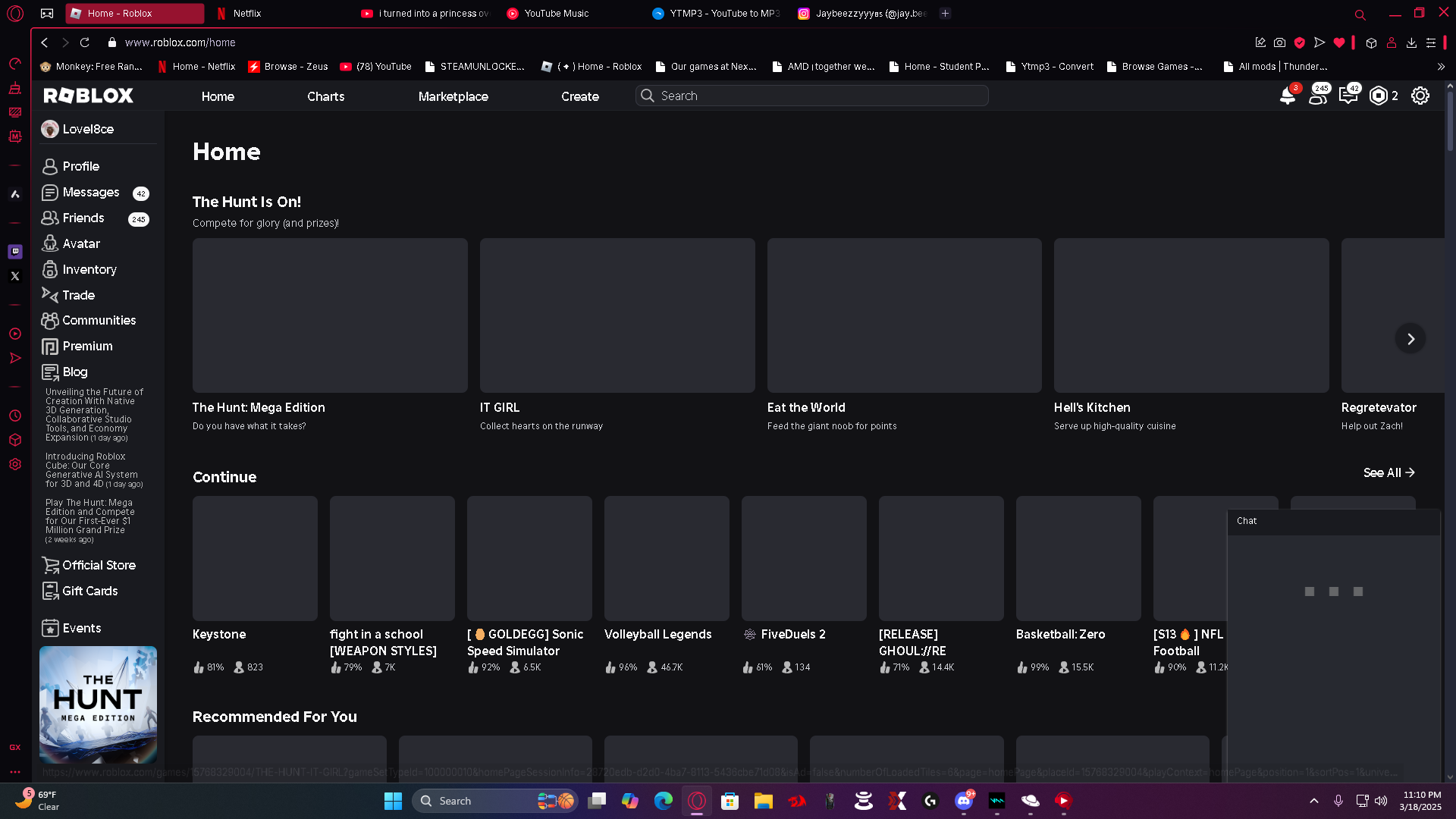
Task: Click browser address bar URL
Action: coord(180,42)
